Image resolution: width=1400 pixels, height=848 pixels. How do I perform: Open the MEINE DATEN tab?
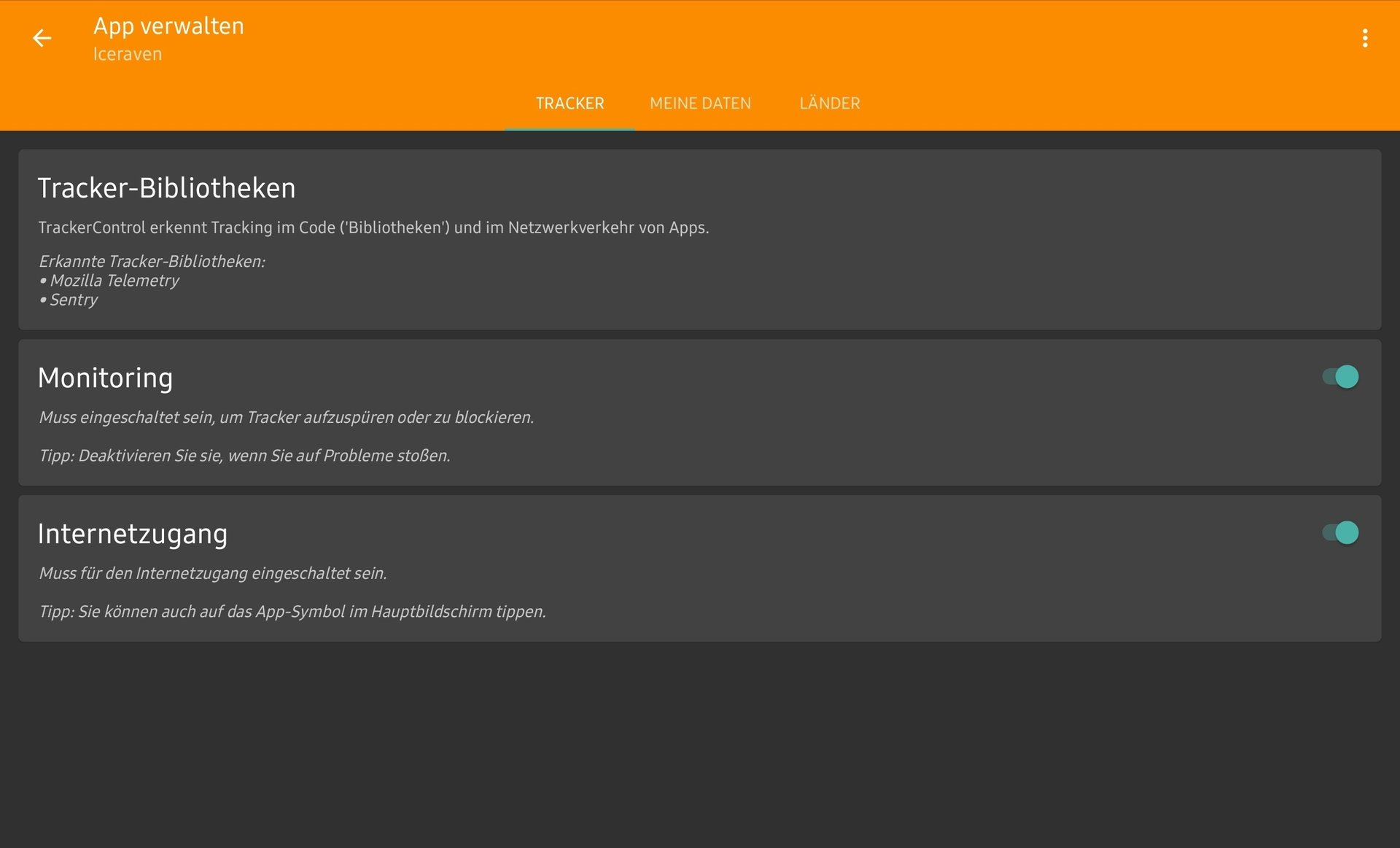point(700,104)
